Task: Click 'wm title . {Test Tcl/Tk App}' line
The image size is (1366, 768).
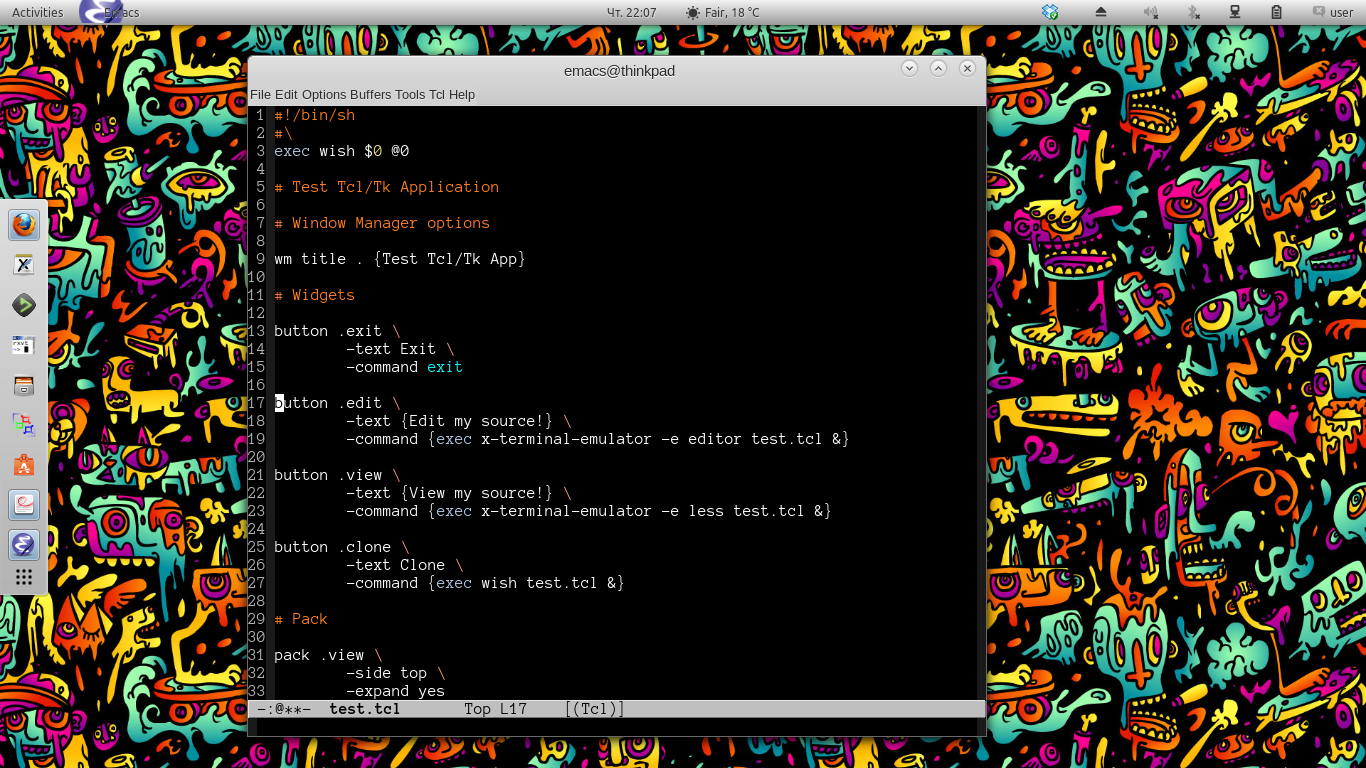Action: (x=400, y=259)
